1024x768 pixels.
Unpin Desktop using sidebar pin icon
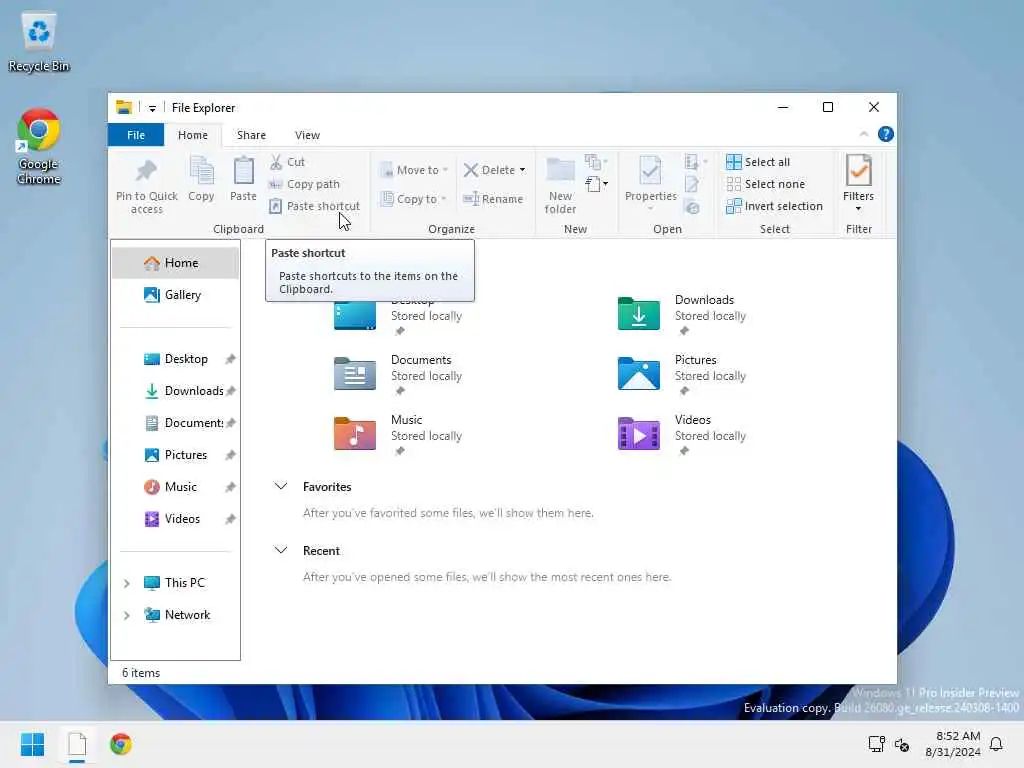[x=231, y=359]
